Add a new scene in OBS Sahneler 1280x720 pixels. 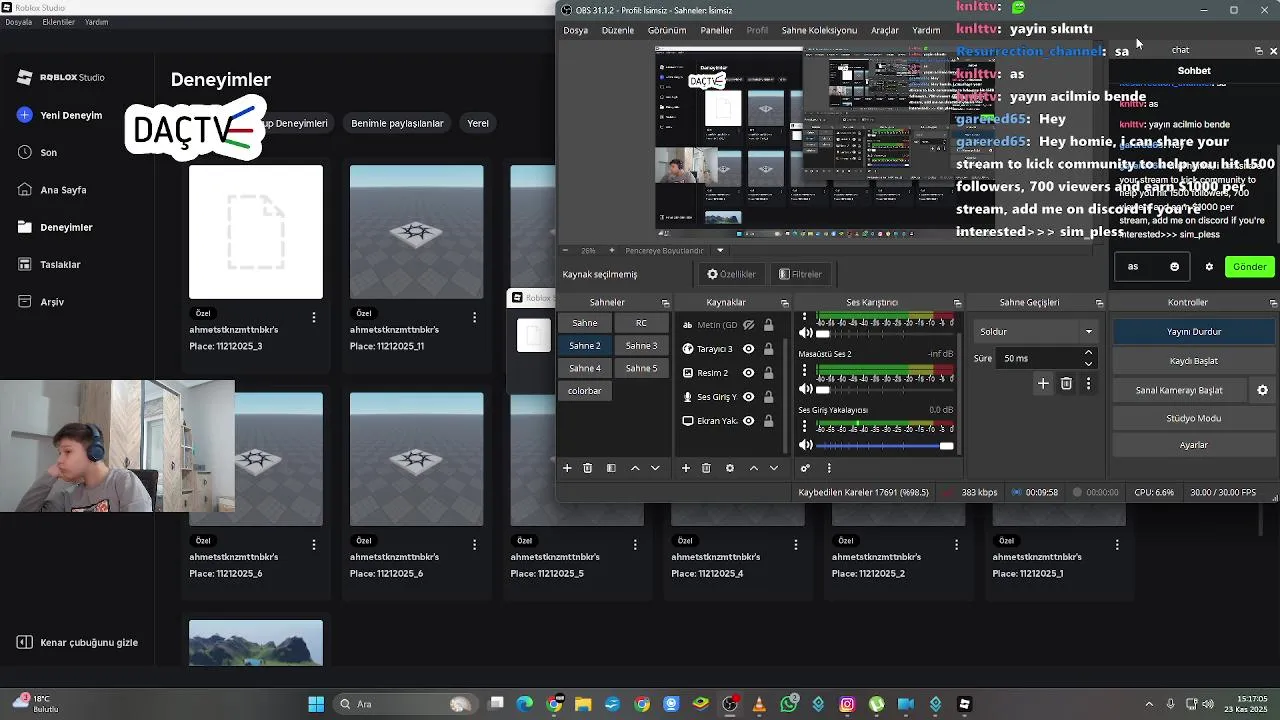(x=567, y=468)
